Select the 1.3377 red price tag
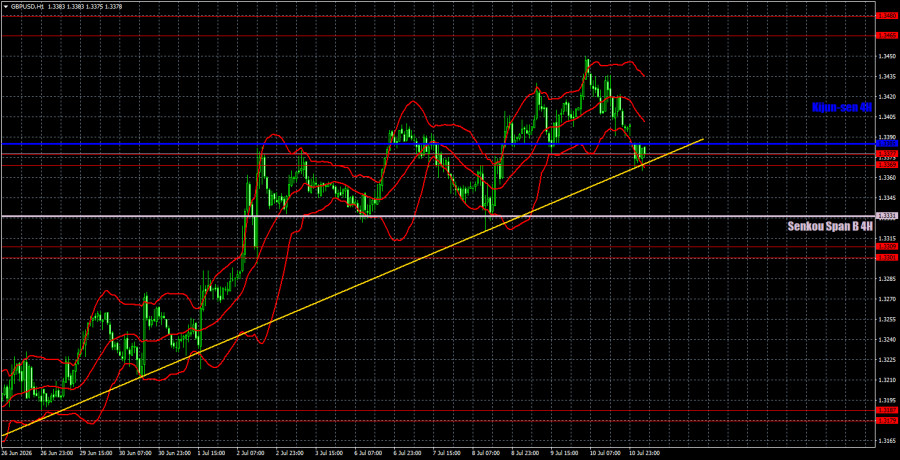The width and height of the screenshot is (900, 460). (x=887, y=154)
